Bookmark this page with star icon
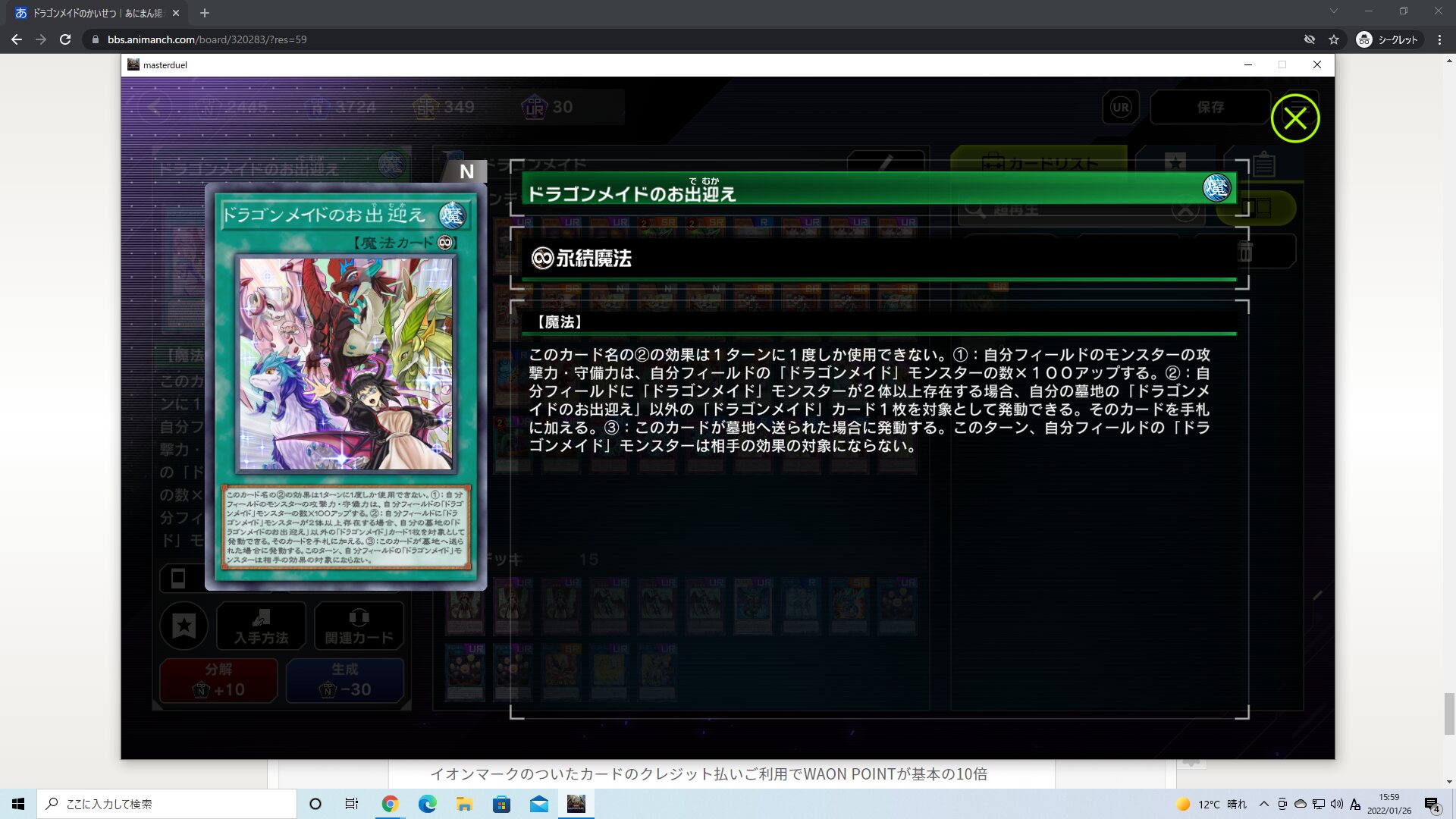The height and width of the screenshot is (819, 1456). pos(1334,39)
